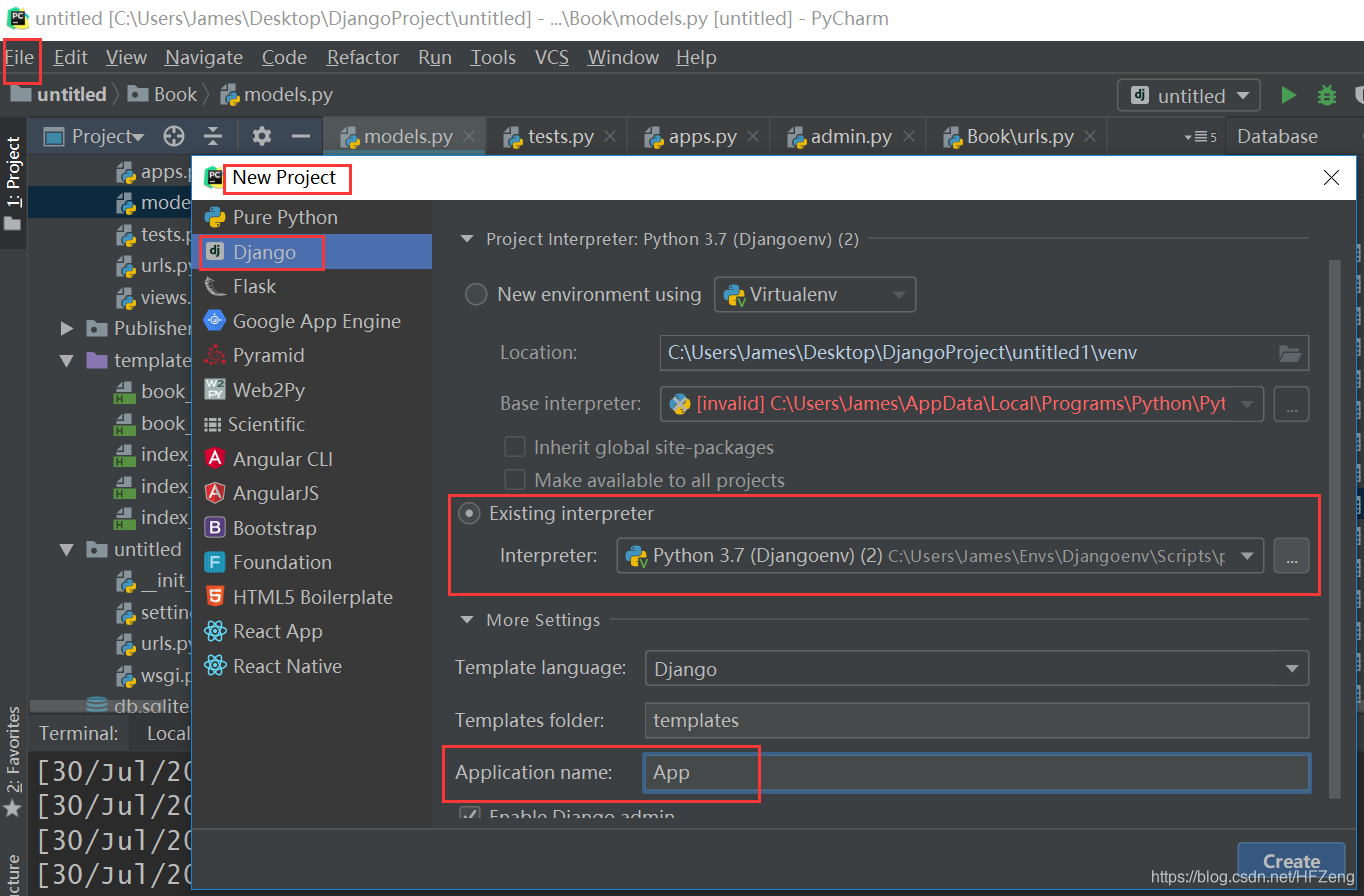Collapse the More Settings section
Image resolution: width=1364 pixels, height=896 pixels.
(466, 620)
